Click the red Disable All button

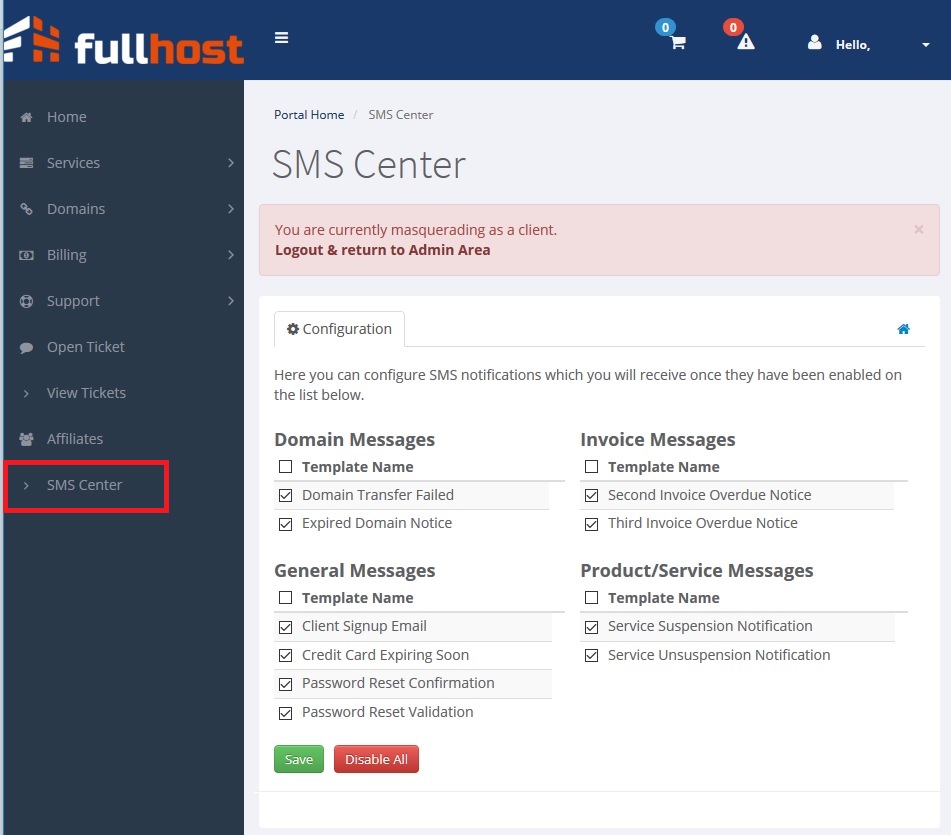click(x=376, y=759)
